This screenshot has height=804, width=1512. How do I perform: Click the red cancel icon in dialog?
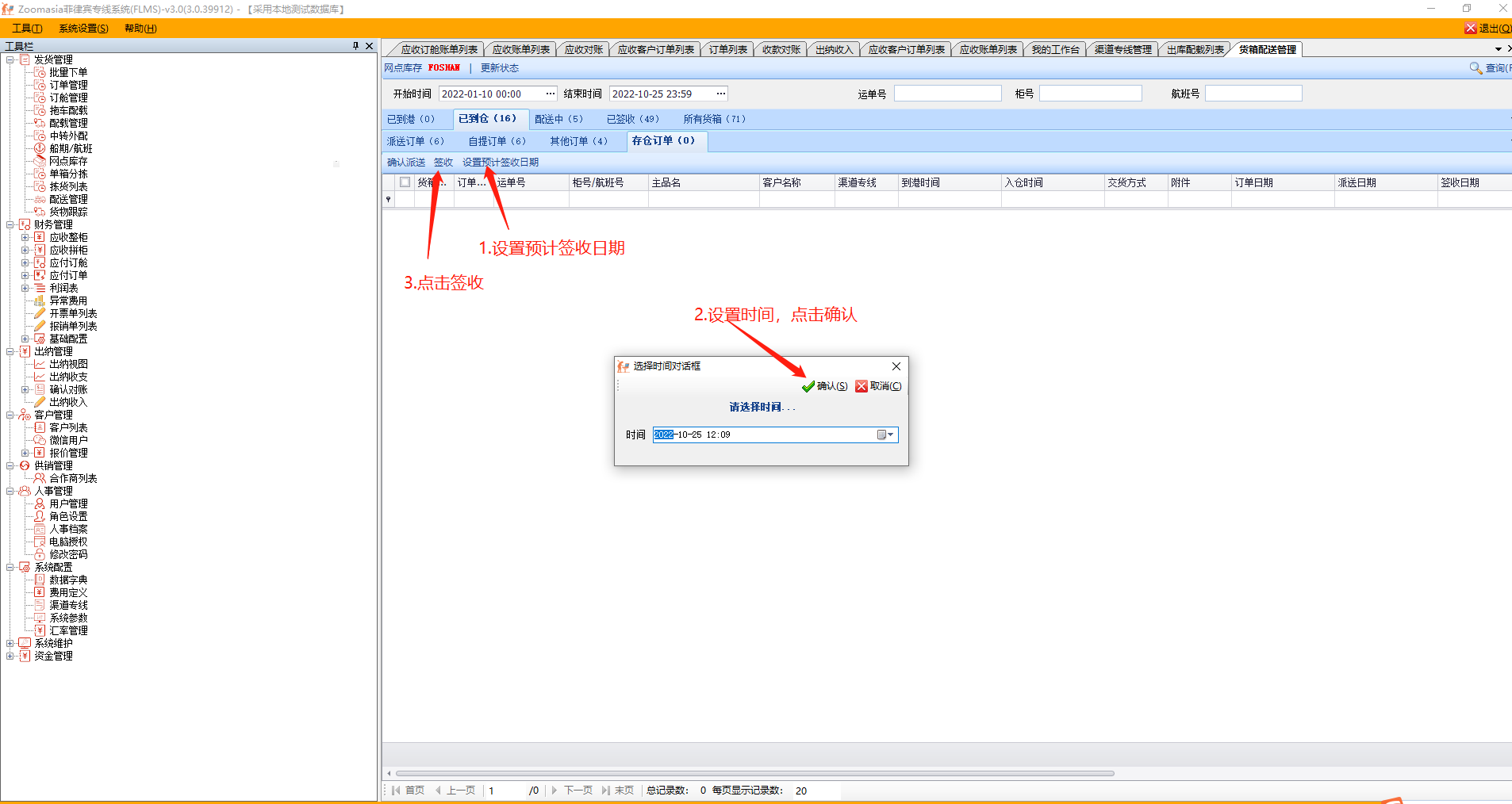[861, 387]
